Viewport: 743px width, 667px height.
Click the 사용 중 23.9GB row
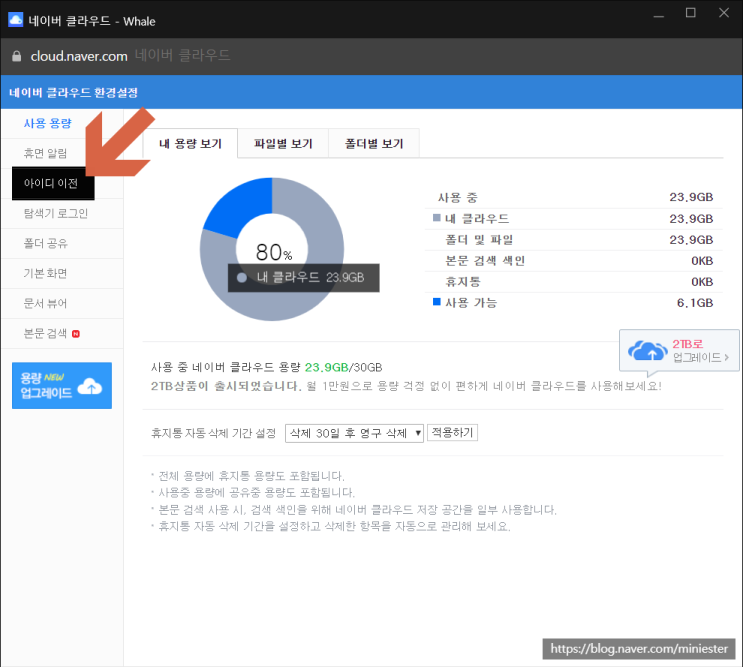(x=574, y=198)
